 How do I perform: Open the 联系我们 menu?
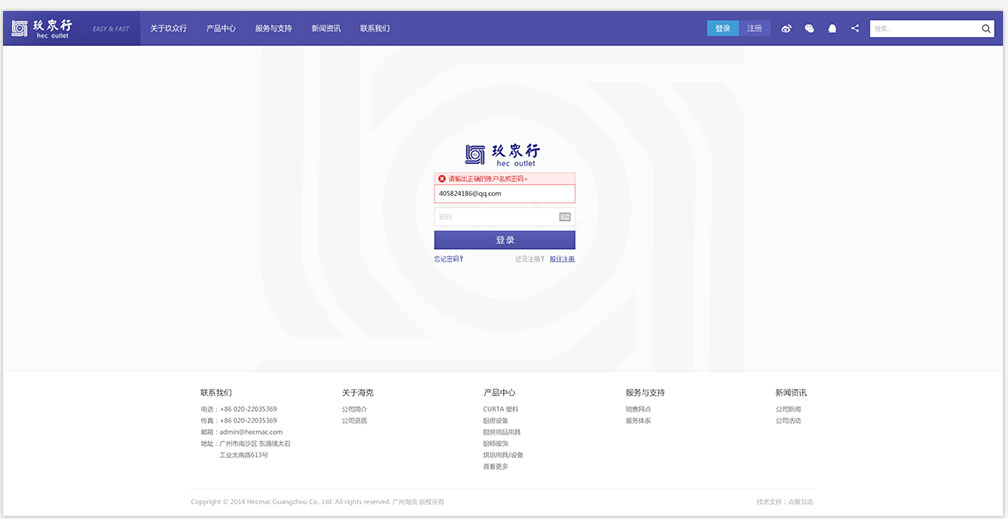click(x=375, y=28)
